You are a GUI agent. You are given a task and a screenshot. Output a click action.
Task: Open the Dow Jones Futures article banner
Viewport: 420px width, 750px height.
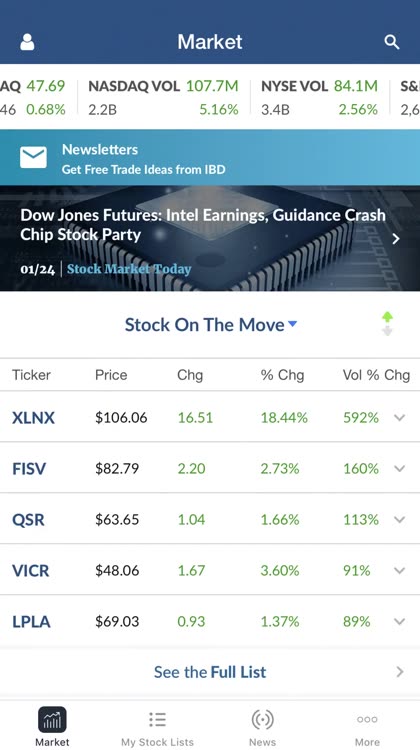pyautogui.click(x=210, y=238)
